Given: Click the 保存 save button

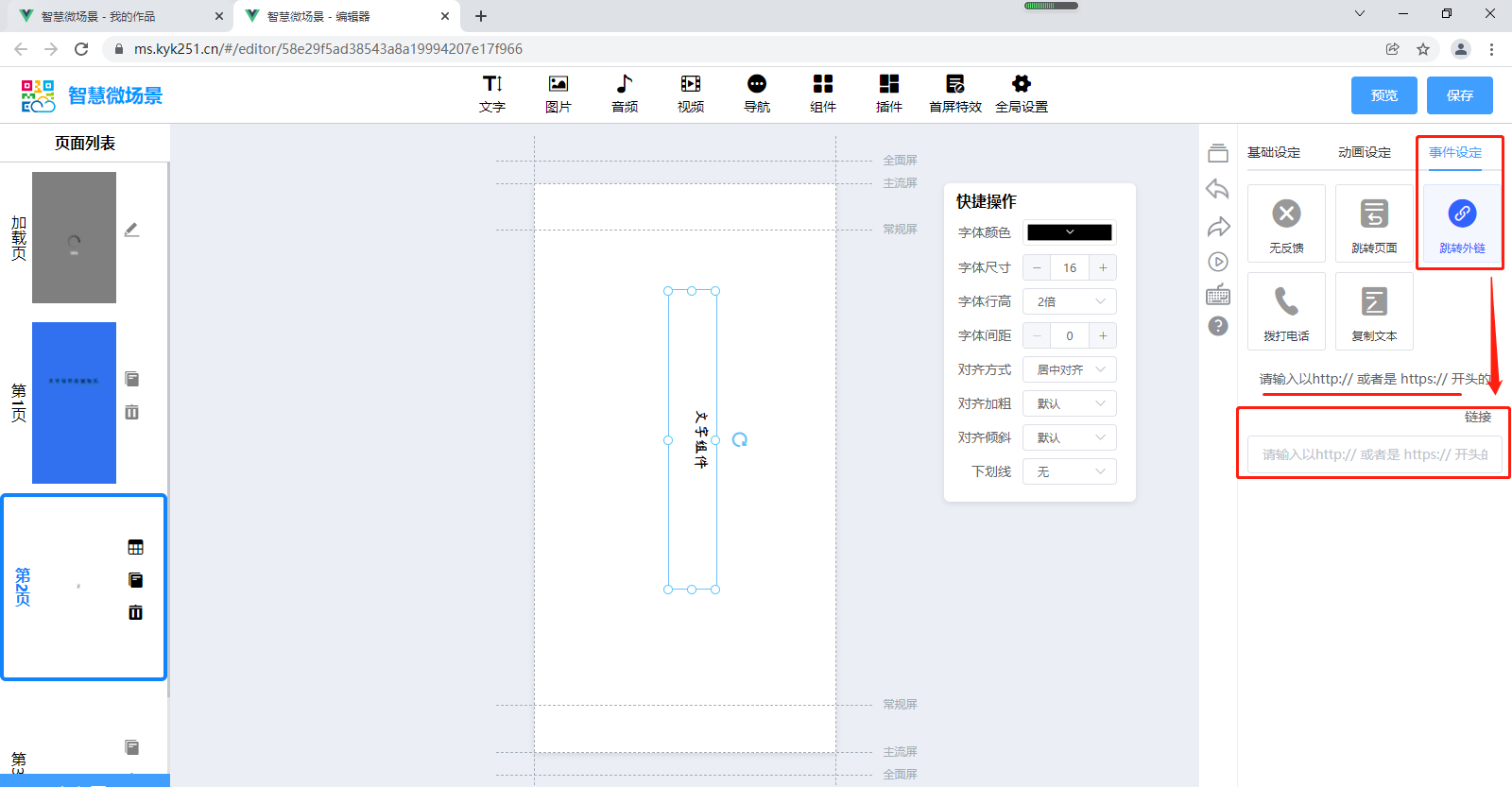Looking at the screenshot, I should pyautogui.click(x=1460, y=95).
